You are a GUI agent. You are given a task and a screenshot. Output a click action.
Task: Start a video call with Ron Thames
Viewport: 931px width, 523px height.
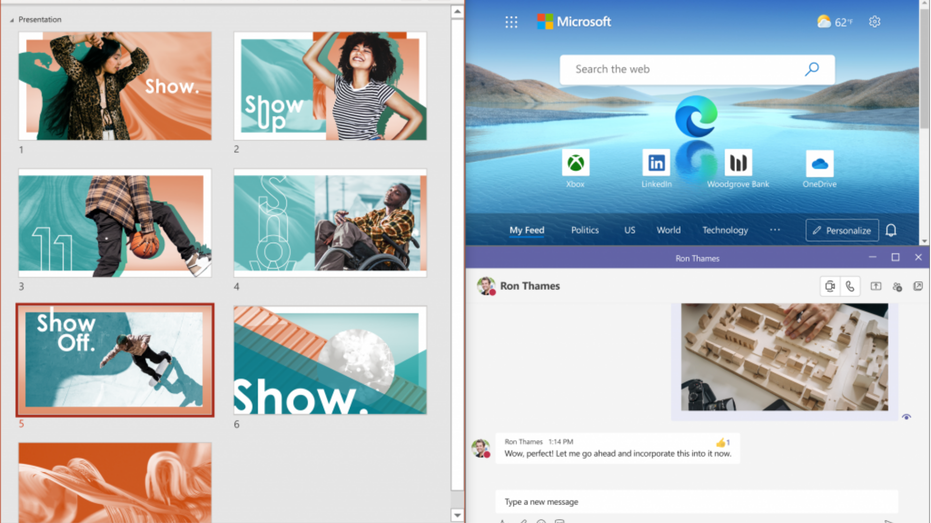point(830,287)
